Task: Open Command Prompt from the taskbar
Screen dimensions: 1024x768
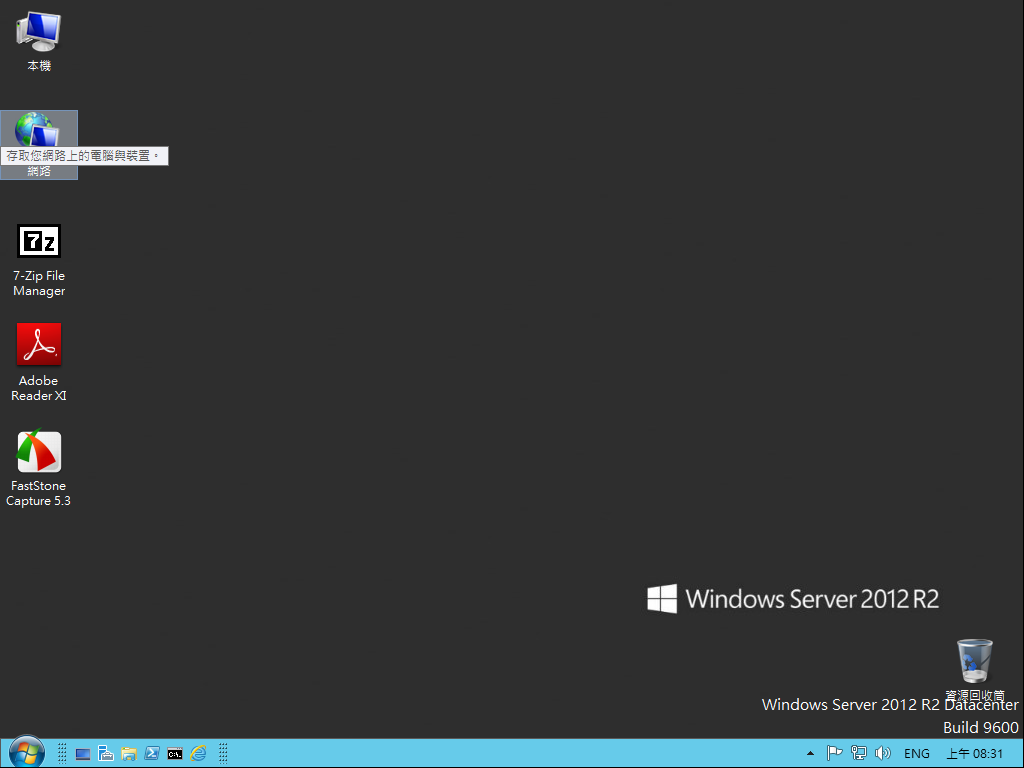Action: pos(175,754)
